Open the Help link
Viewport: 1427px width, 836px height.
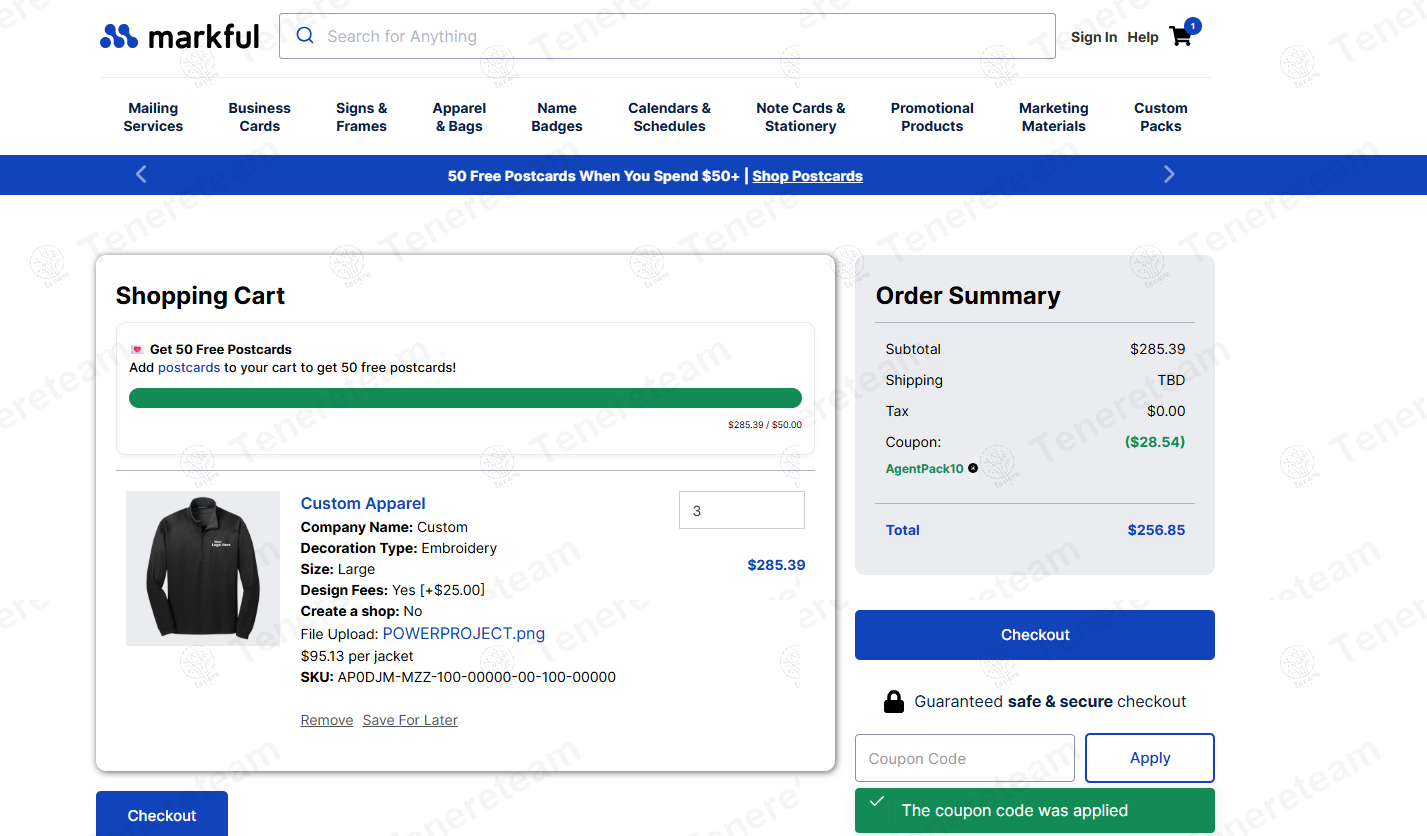[1143, 37]
